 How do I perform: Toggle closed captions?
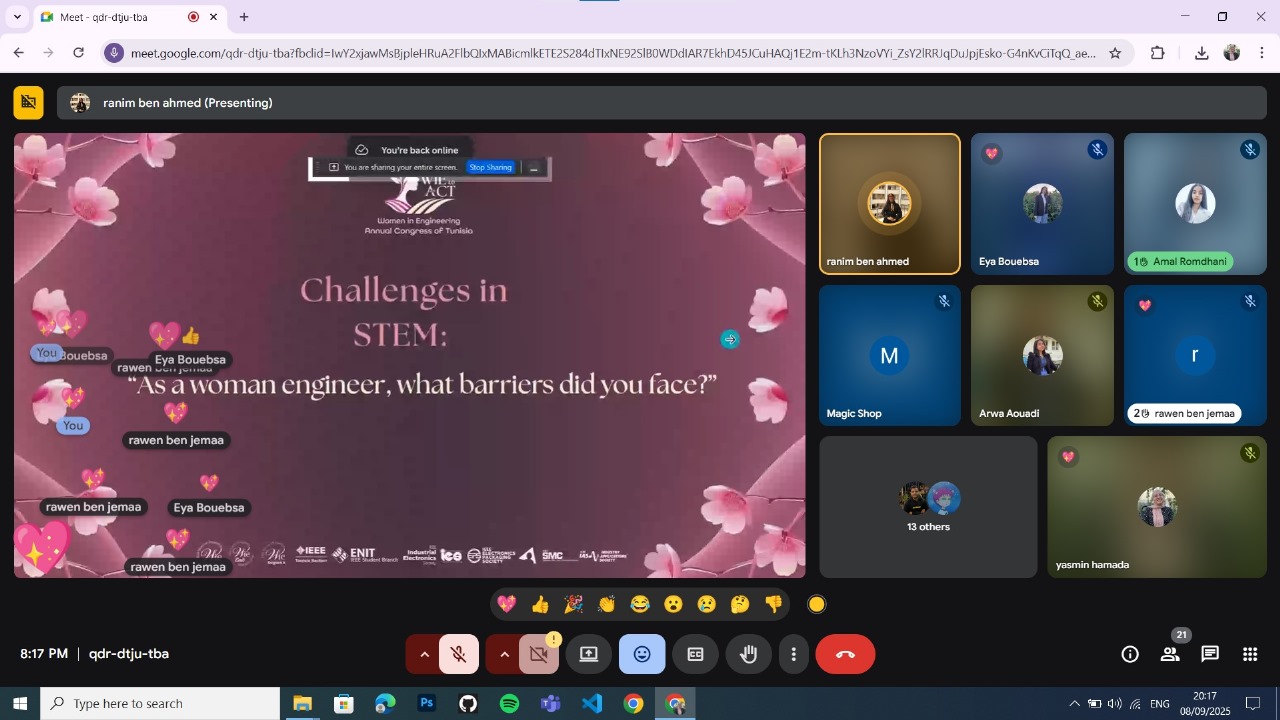tap(695, 655)
